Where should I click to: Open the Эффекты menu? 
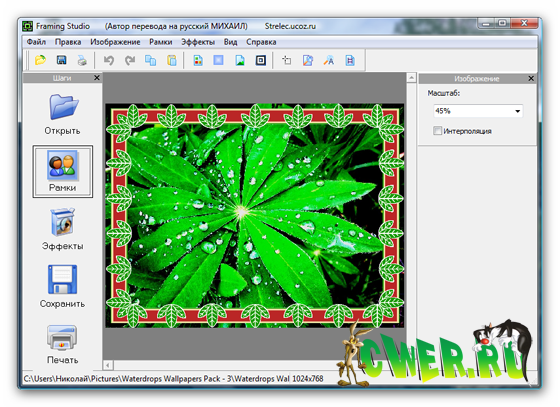click(198, 42)
